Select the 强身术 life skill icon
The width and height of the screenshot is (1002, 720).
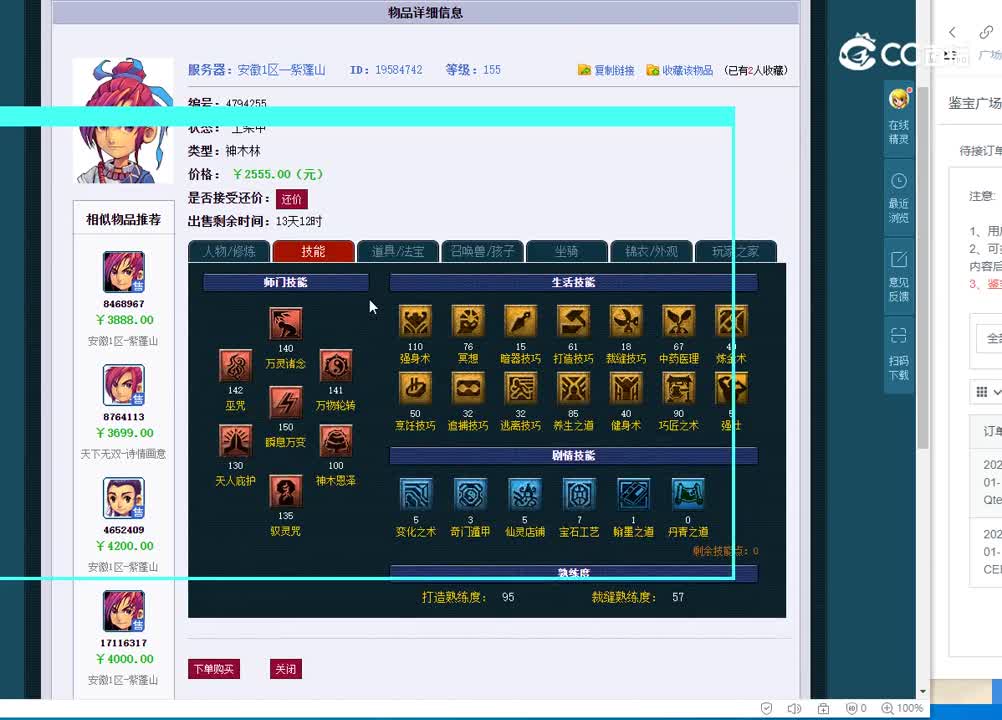click(415, 321)
